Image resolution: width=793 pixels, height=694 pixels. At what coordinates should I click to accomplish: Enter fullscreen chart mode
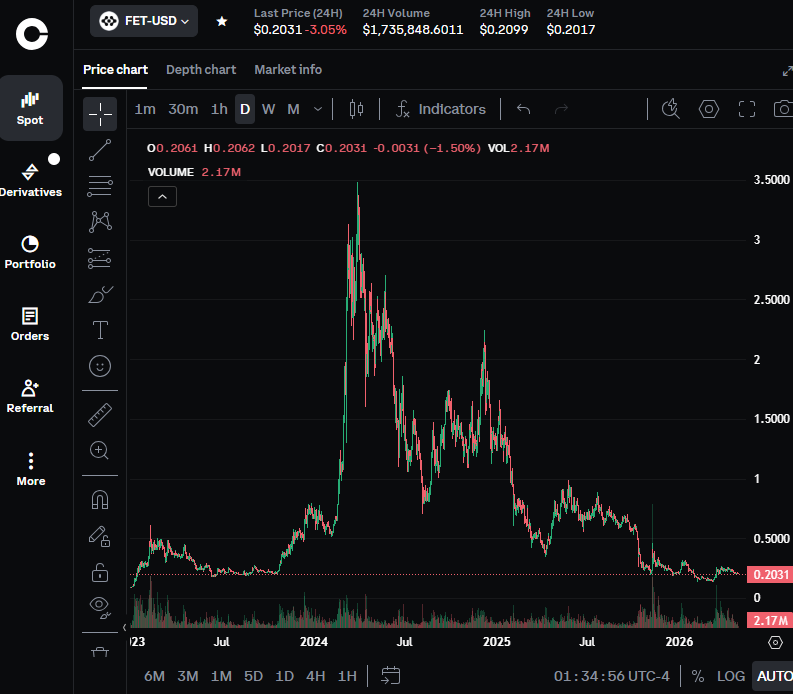tap(747, 109)
